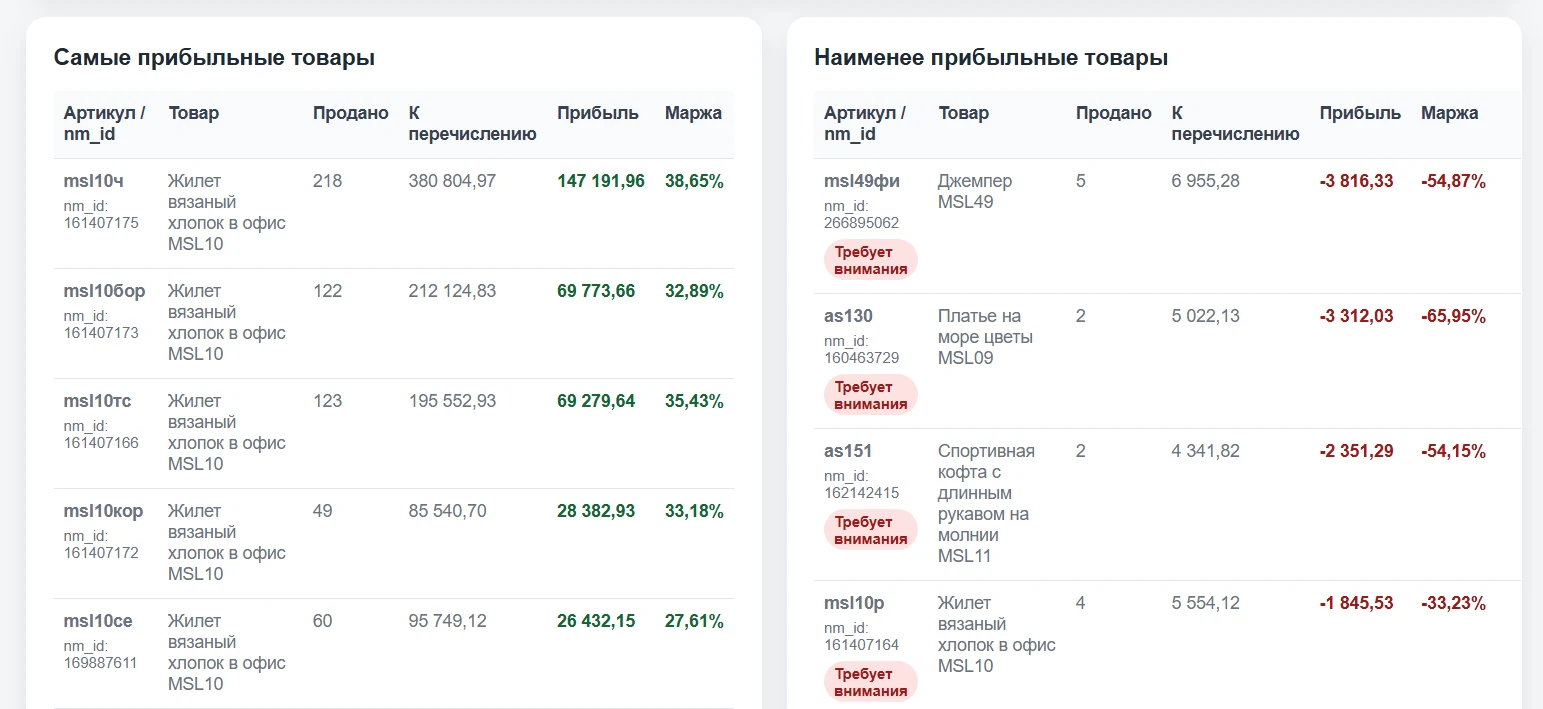This screenshot has width=1543, height=709.
Task: Select article msl10кор
Action: pos(103,511)
